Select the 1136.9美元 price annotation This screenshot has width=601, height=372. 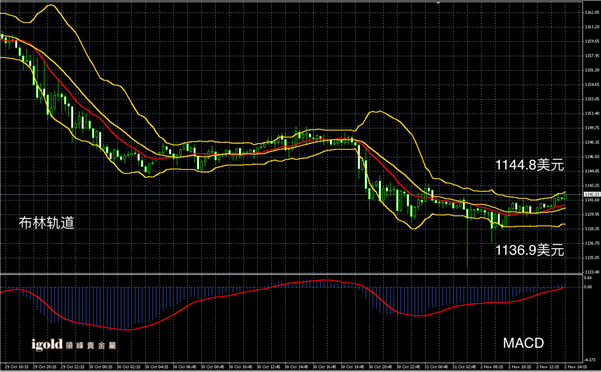click(529, 250)
